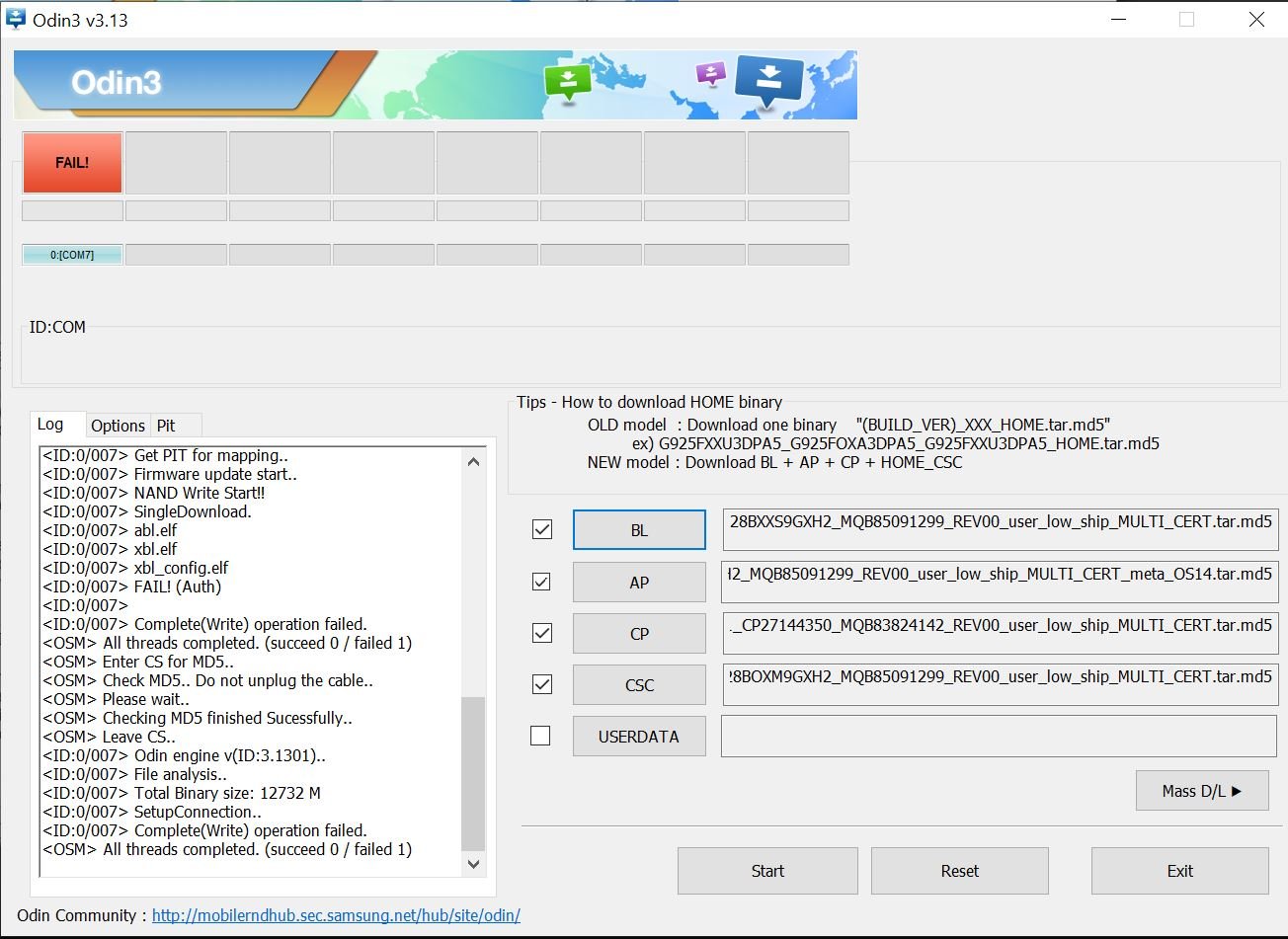The height and width of the screenshot is (939, 1288).
Task: Click the AP file path field
Action: click(x=1000, y=581)
